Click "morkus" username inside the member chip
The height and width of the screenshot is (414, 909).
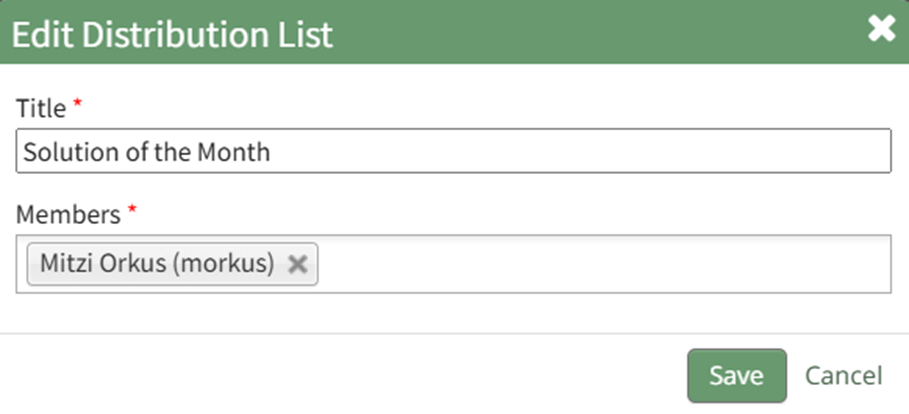pyautogui.click(x=235, y=264)
